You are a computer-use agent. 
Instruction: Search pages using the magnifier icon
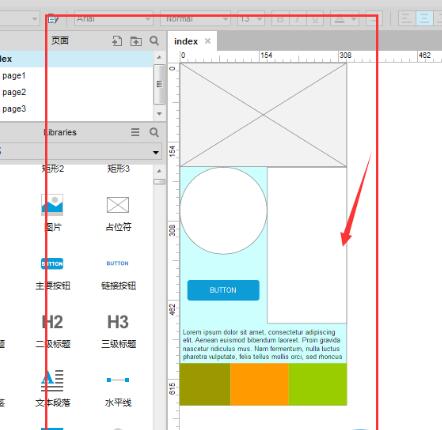[154, 41]
